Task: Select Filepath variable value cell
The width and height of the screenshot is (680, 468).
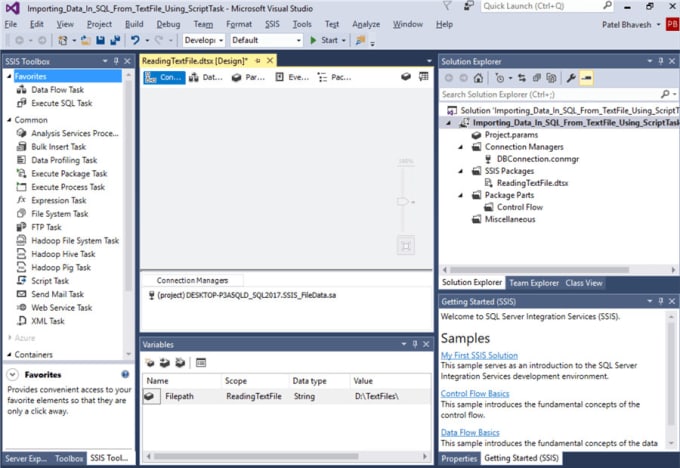Action: click(391, 396)
